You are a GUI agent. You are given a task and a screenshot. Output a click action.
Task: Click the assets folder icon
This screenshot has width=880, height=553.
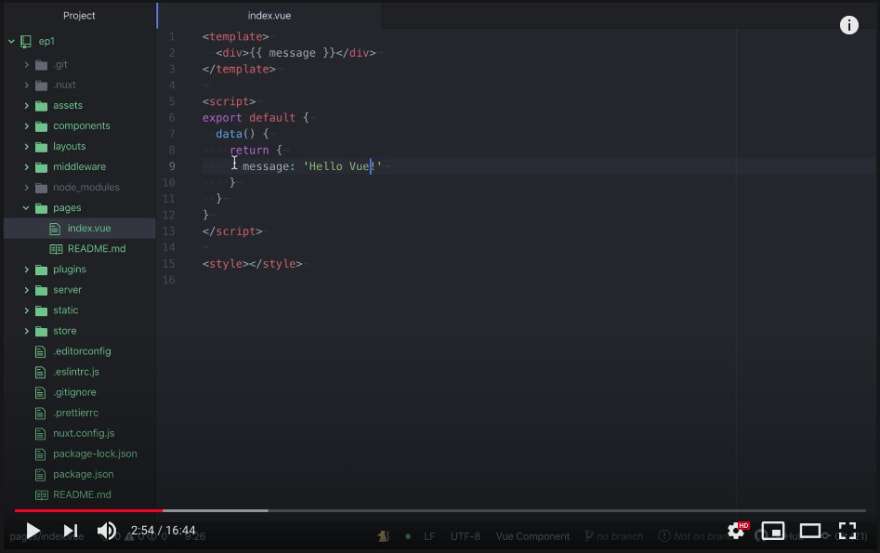[x=42, y=106]
